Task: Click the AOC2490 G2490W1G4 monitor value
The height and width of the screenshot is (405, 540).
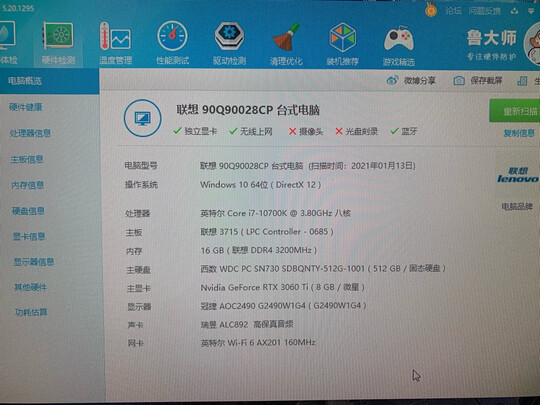Action: click(283, 305)
